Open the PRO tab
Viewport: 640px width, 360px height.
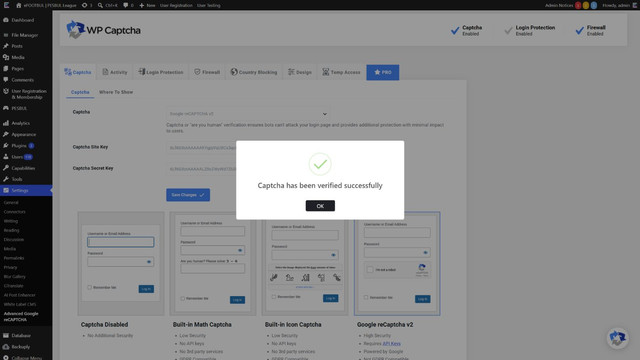pyautogui.click(x=382, y=72)
